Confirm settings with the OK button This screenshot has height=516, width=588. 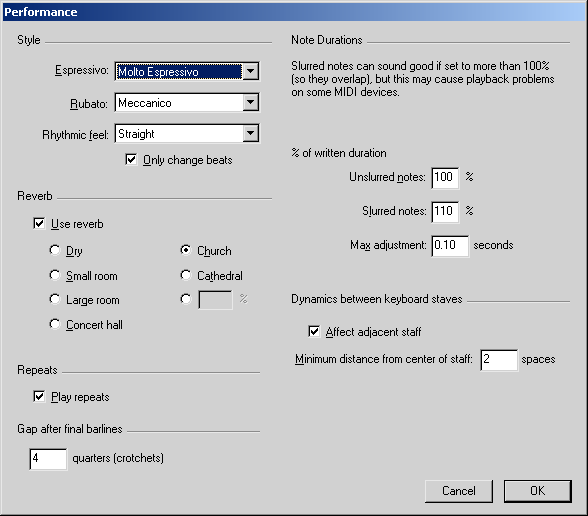tap(538, 491)
